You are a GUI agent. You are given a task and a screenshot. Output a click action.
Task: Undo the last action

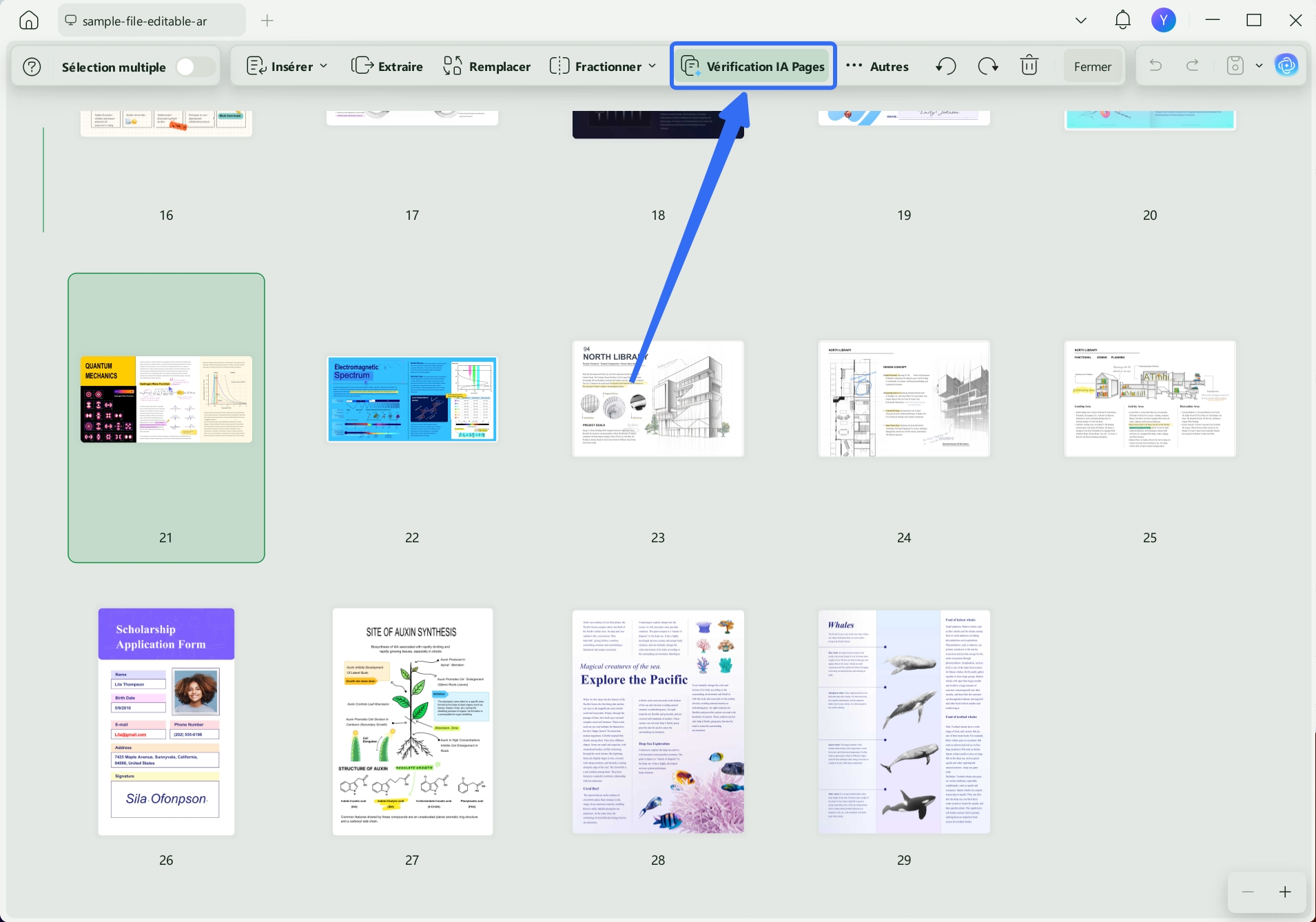pos(1155,66)
